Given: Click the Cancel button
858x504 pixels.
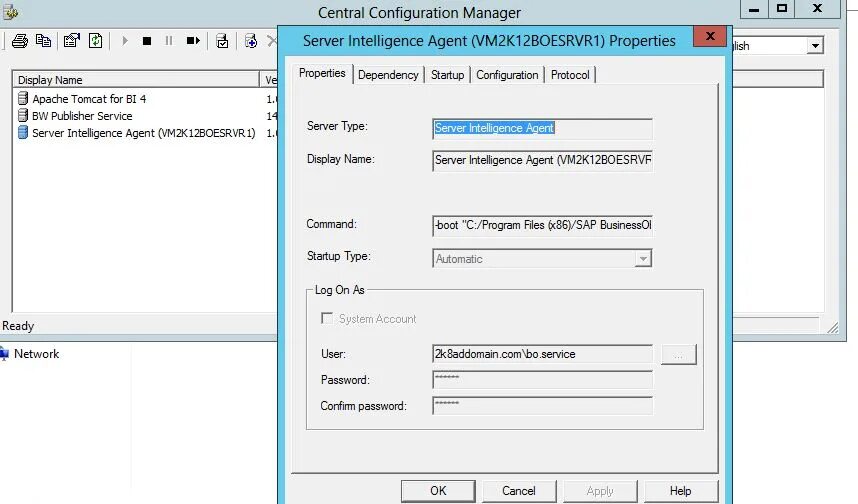Looking at the screenshot, I should click(519, 491).
